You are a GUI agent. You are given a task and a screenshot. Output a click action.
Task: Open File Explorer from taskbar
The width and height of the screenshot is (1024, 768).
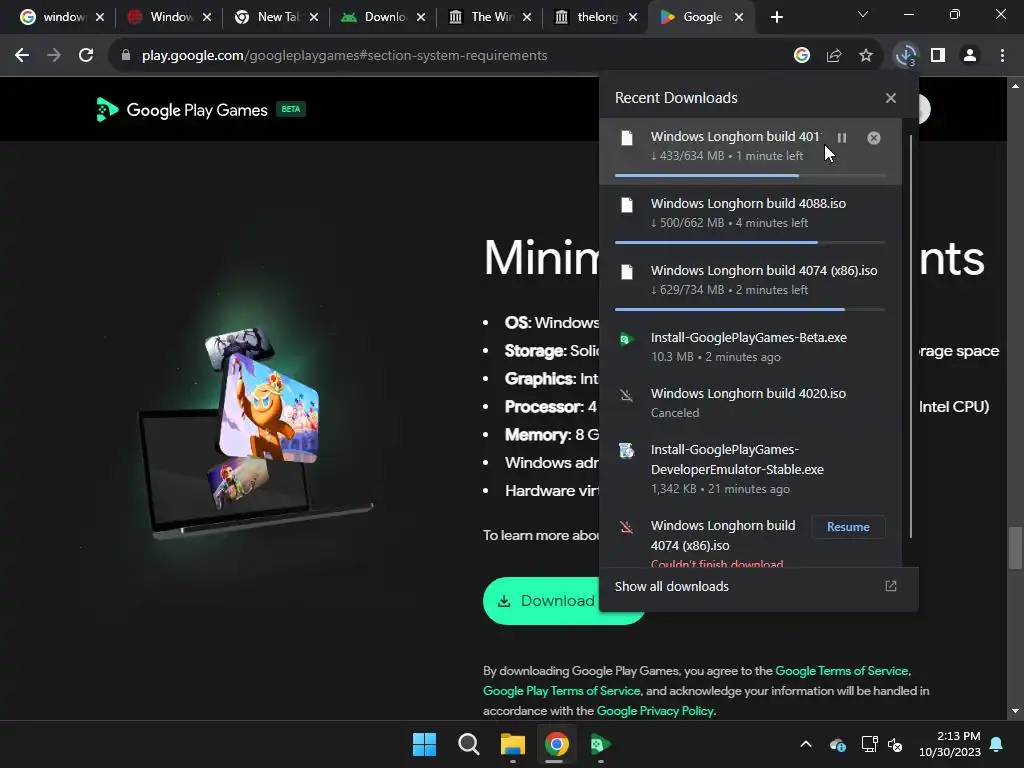[x=513, y=744]
